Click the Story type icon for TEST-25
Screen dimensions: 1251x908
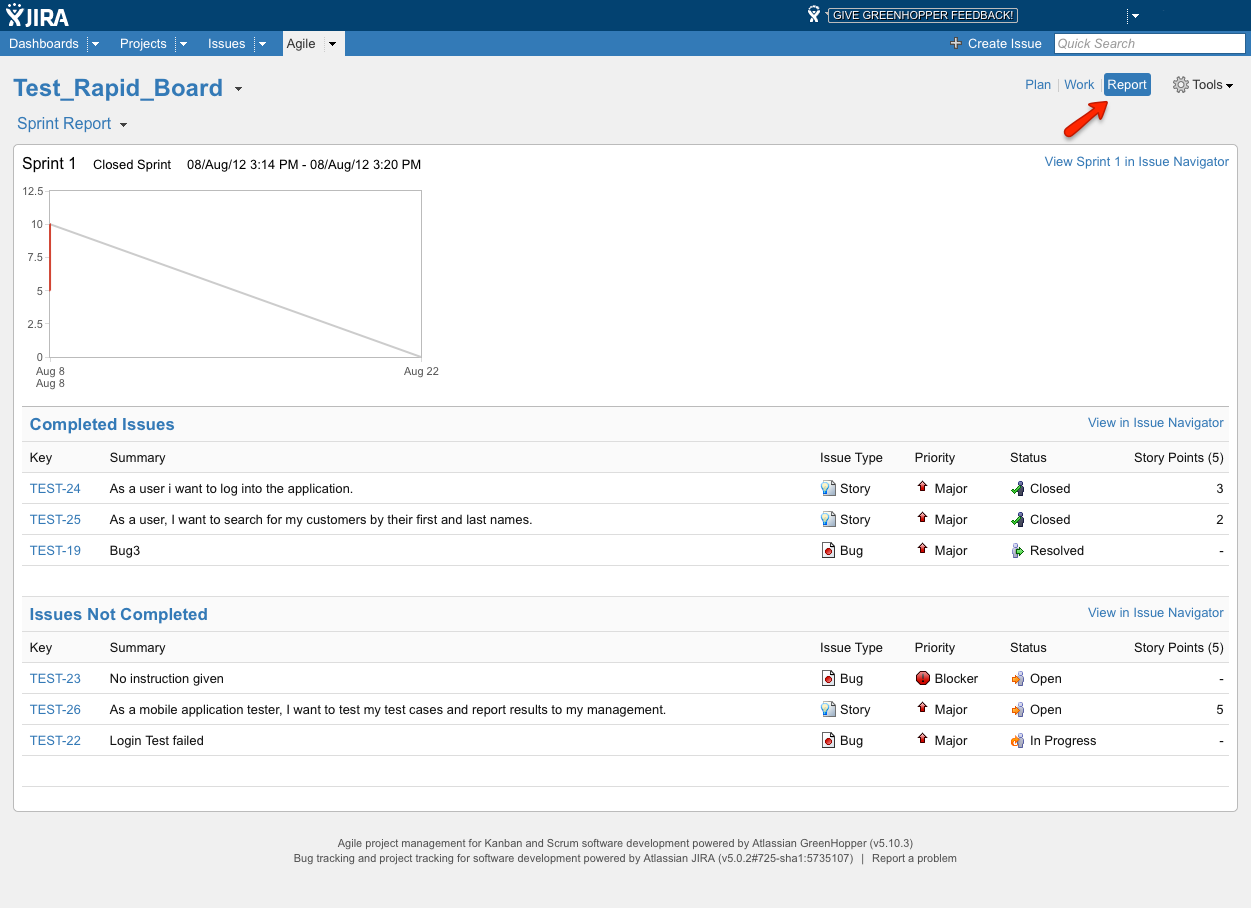click(x=828, y=519)
